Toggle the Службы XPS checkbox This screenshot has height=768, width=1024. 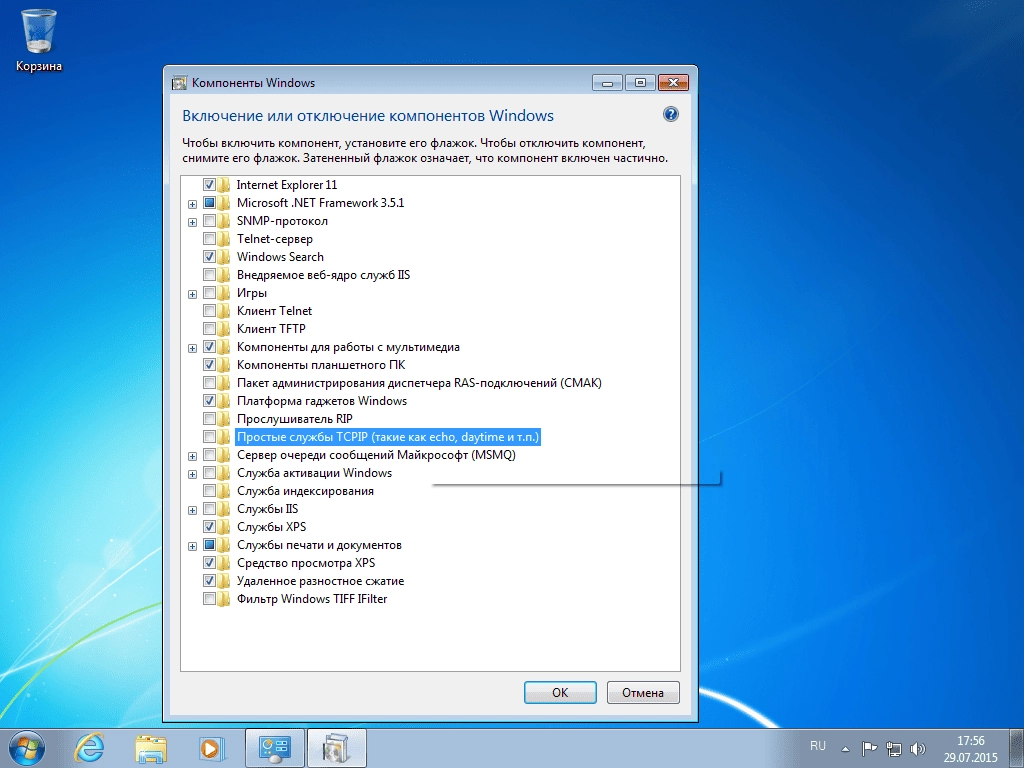[209, 526]
